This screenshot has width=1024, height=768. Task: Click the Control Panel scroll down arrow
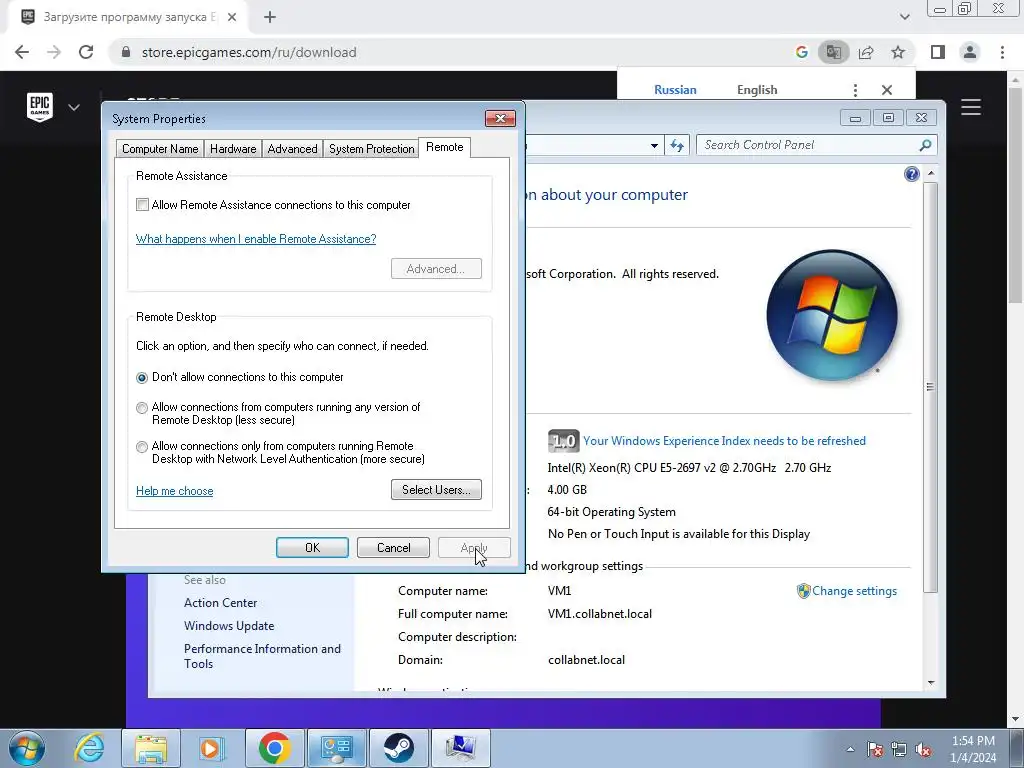pyautogui.click(x=931, y=682)
